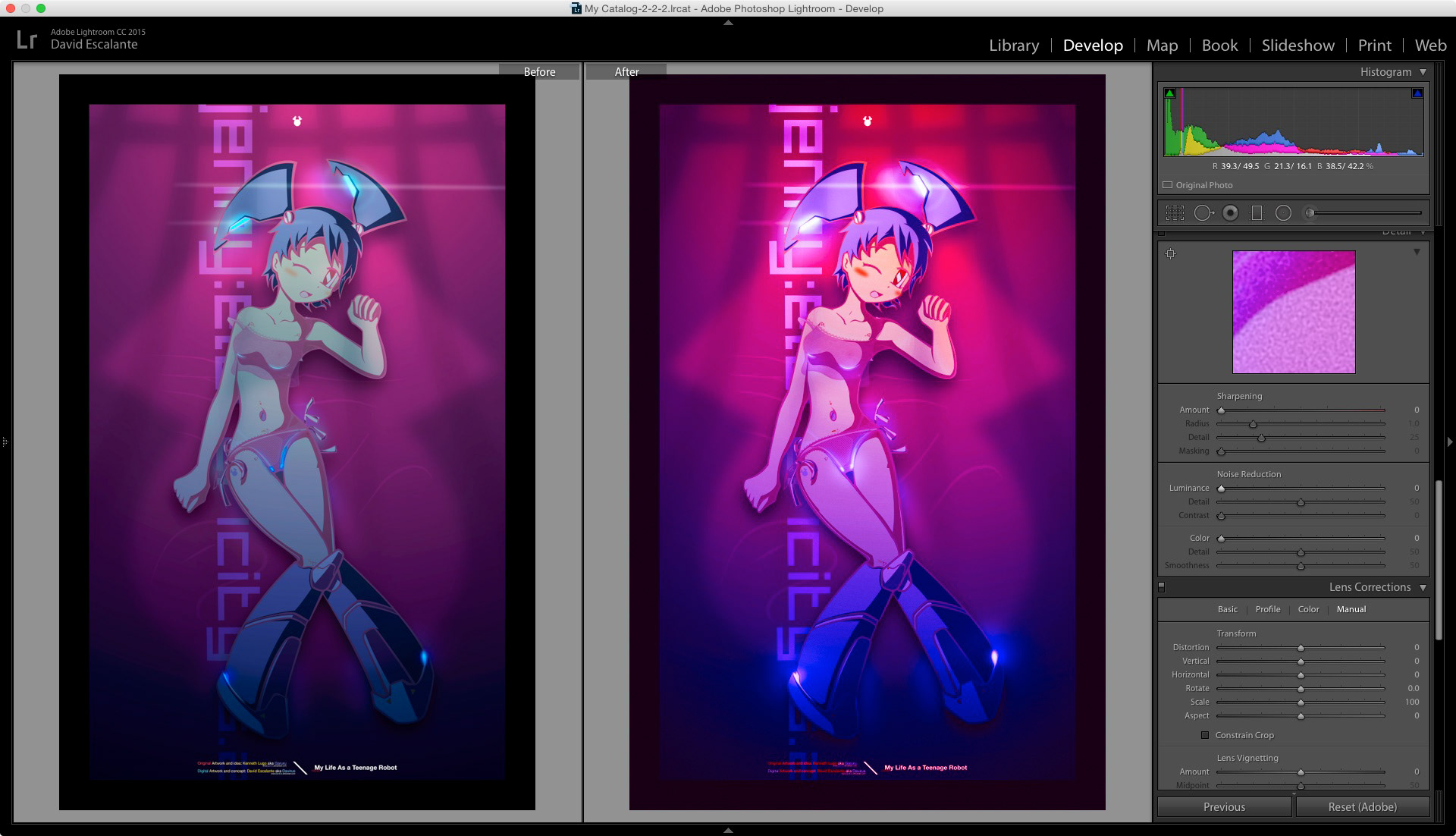Open the Slideshow module
1456x836 pixels.
coord(1298,46)
